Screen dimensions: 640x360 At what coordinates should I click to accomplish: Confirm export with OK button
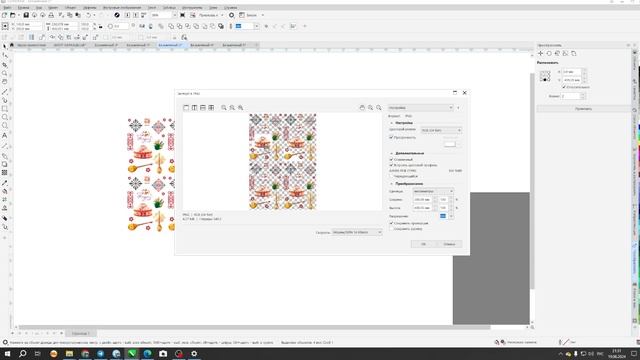[423, 244]
